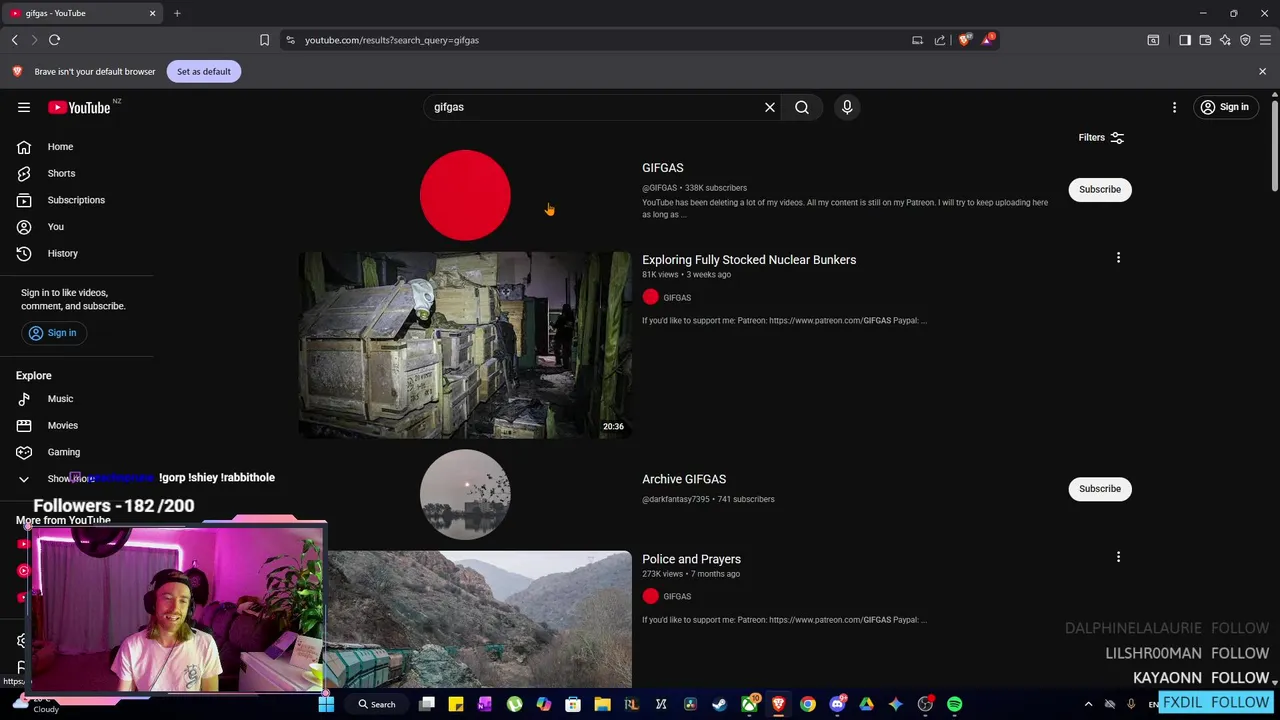Play the Police and Prayers thumbnail

click(478, 619)
